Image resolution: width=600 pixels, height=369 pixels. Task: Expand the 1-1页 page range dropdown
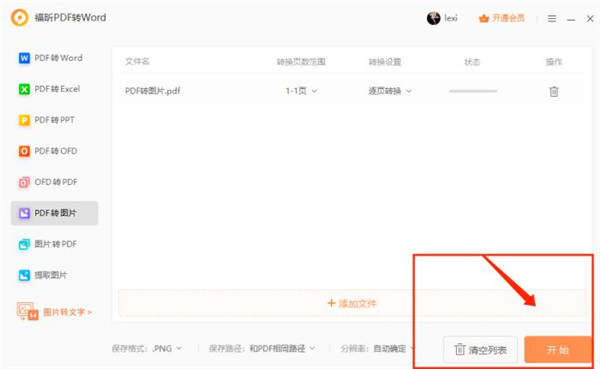coord(301,91)
